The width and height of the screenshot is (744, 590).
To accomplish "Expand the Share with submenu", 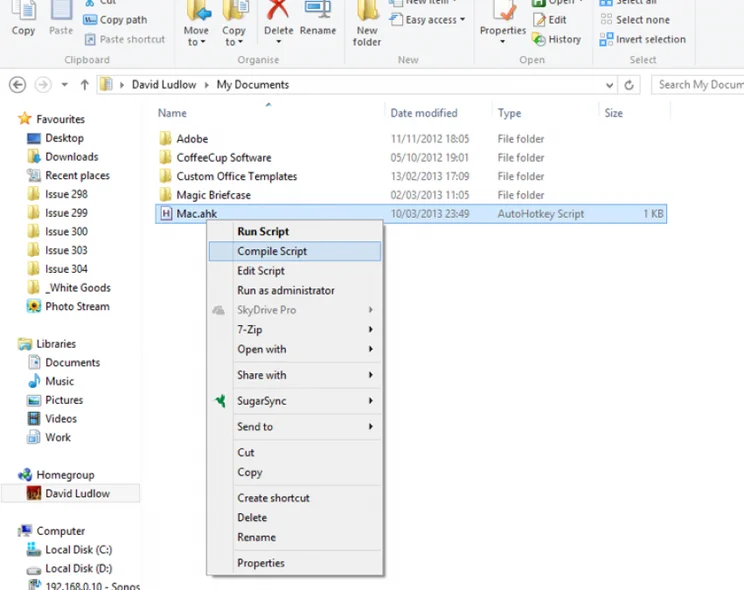I will pyautogui.click(x=295, y=375).
